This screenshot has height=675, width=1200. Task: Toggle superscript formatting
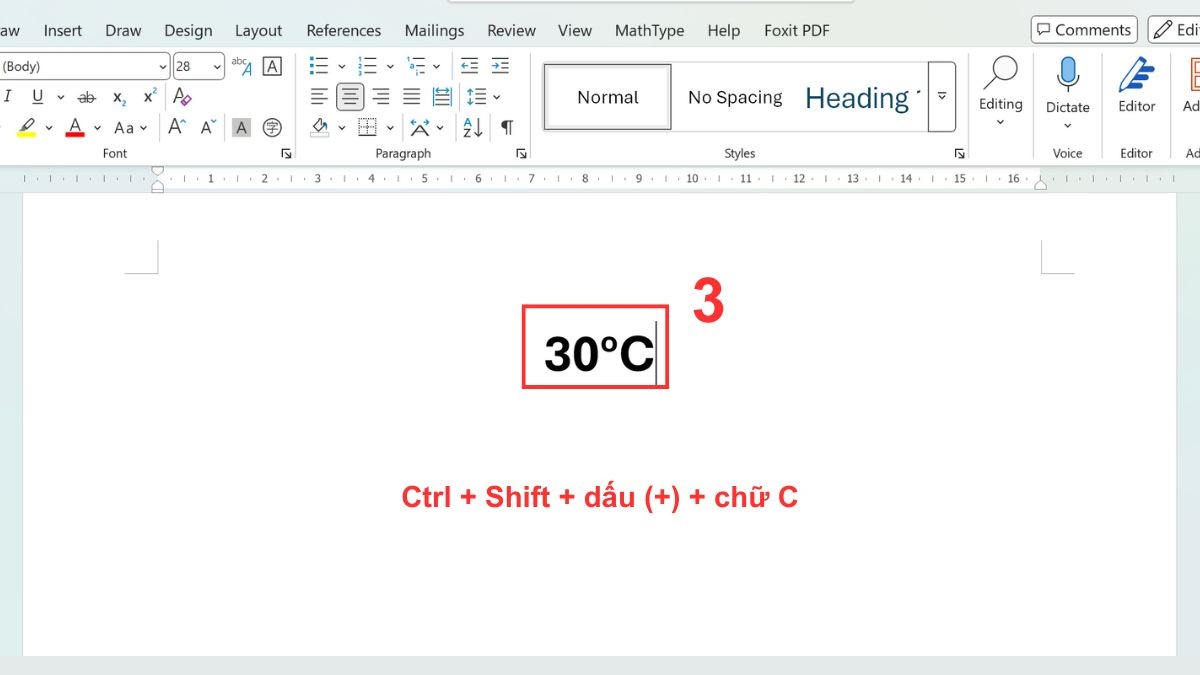click(150, 97)
